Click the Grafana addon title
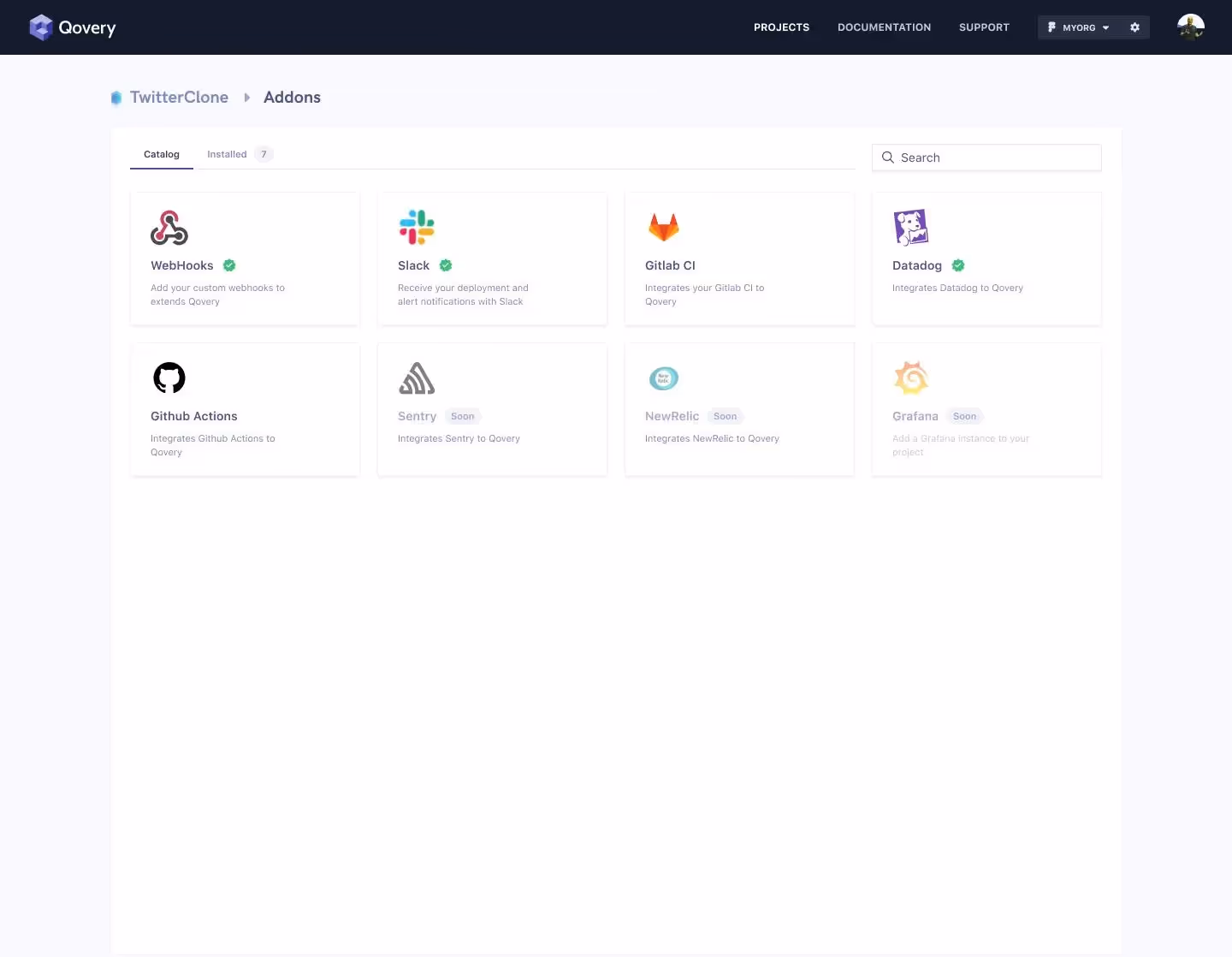This screenshot has height=957, width=1232. [915, 416]
